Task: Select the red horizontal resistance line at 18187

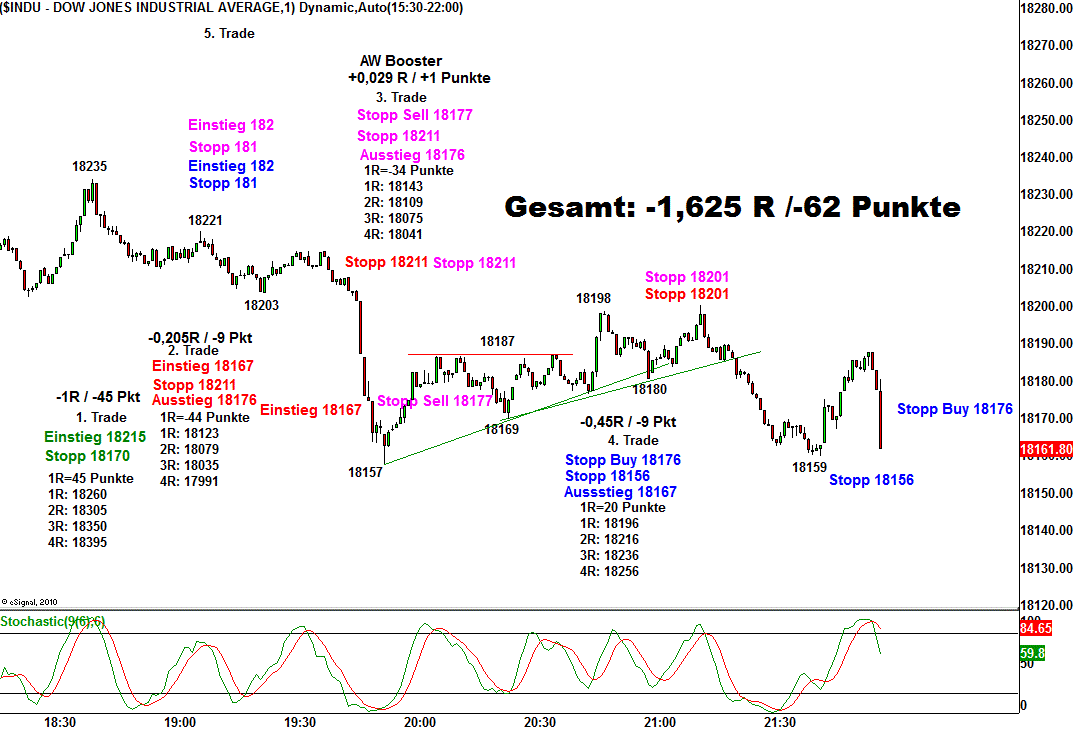Action: point(490,354)
